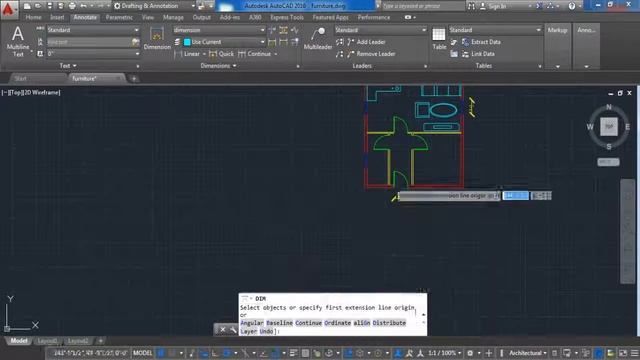Open the Manage ribbon tab
Image resolution: width=640 pixels, height=360 pixels.
click(x=173, y=17)
